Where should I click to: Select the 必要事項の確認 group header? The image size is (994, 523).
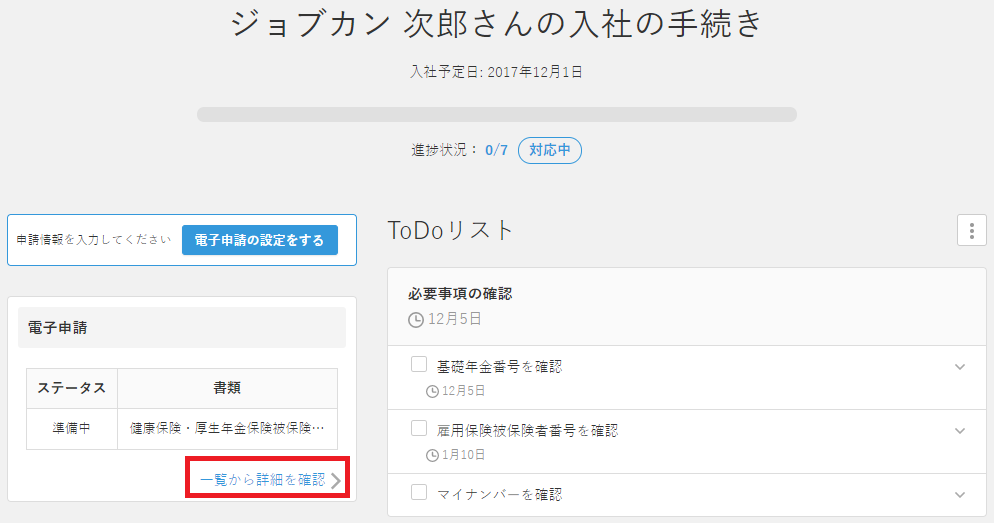[x=687, y=307]
